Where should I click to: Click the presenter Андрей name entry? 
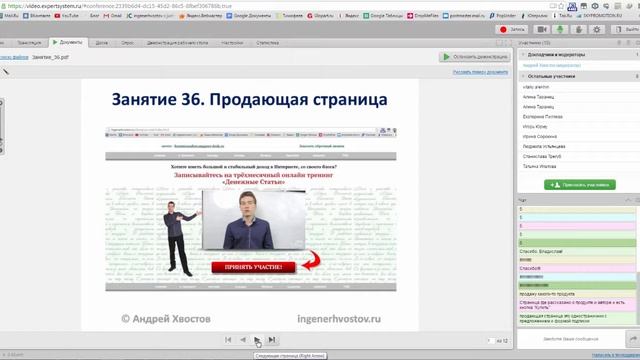click(x=551, y=65)
